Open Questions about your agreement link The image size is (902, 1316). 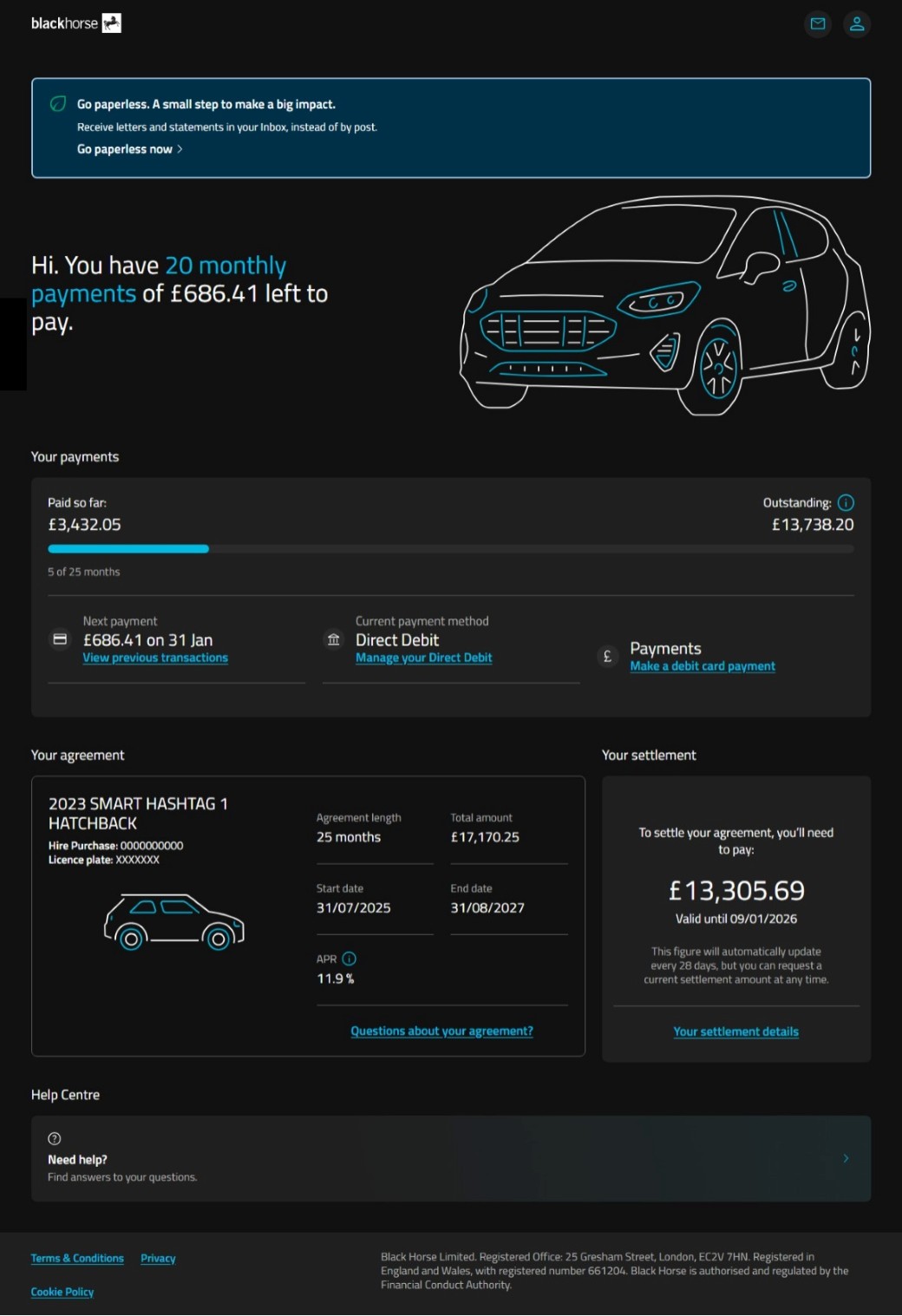tap(441, 1031)
